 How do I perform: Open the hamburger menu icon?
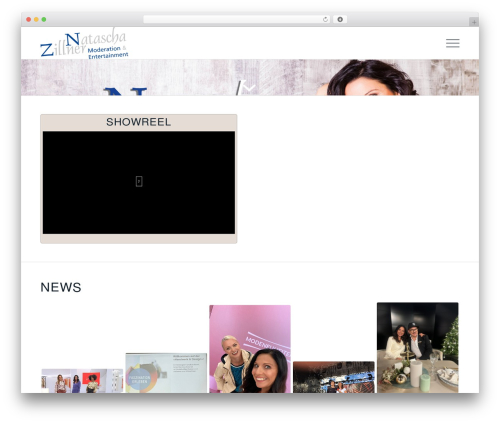click(x=452, y=43)
